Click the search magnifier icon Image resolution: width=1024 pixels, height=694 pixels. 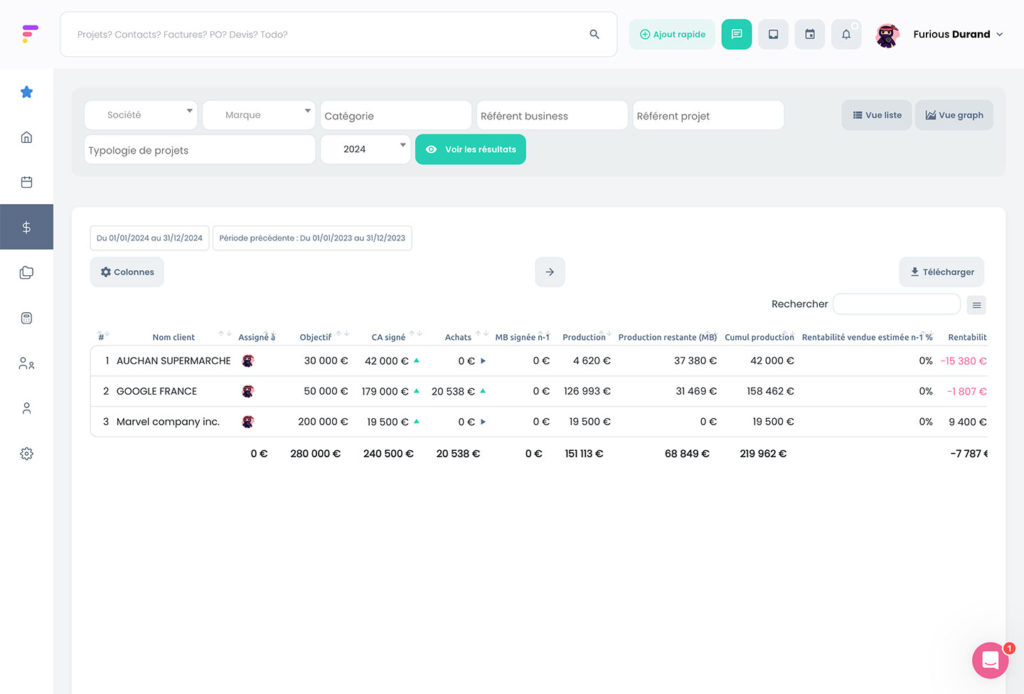(x=594, y=34)
